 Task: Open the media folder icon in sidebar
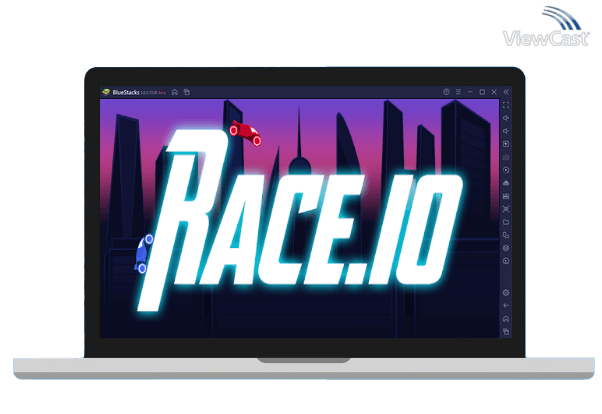point(506,222)
